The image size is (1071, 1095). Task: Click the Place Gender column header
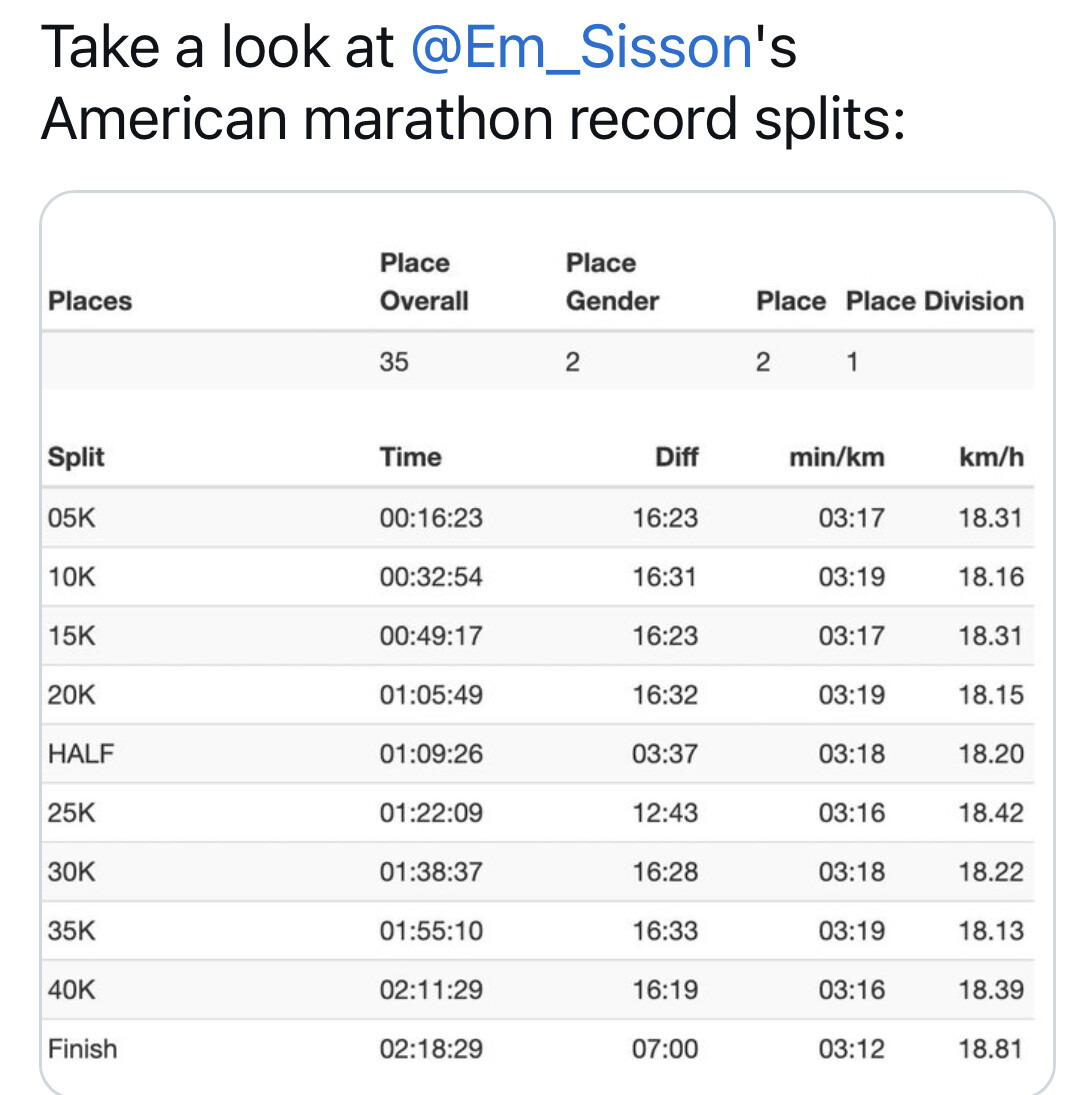pos(612,282)
